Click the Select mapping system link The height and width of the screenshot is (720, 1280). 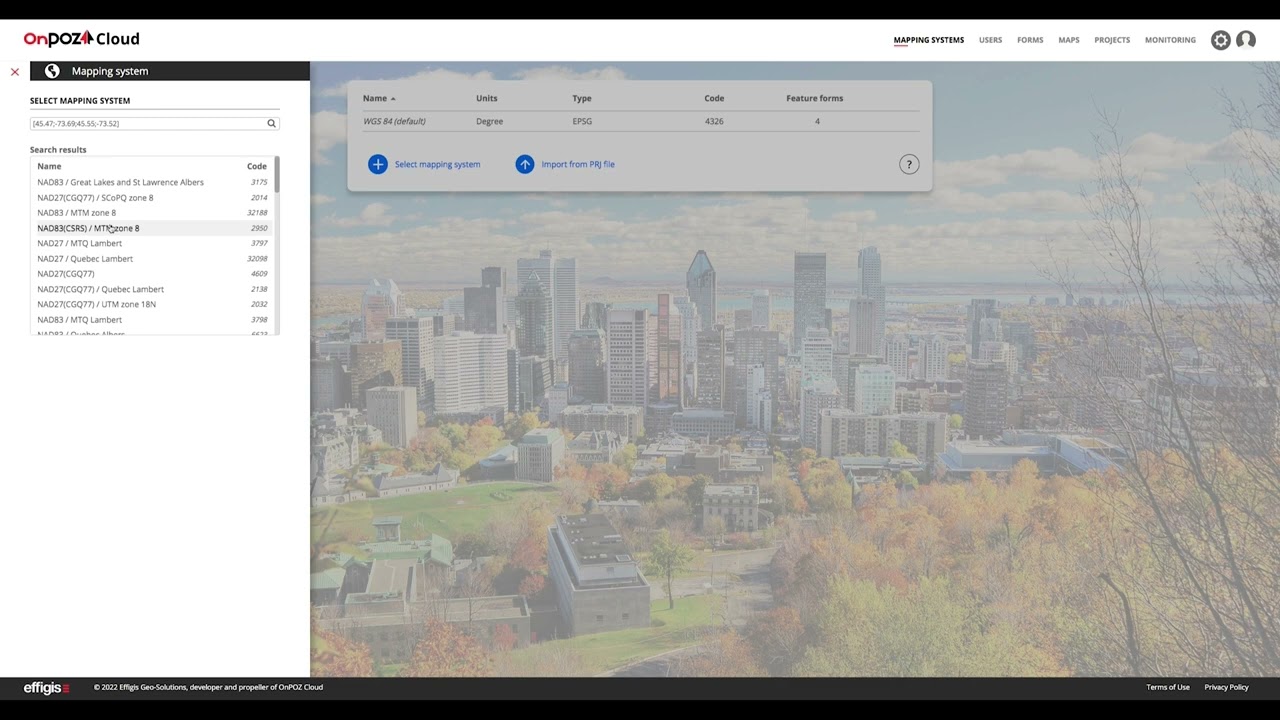(437, 164)
